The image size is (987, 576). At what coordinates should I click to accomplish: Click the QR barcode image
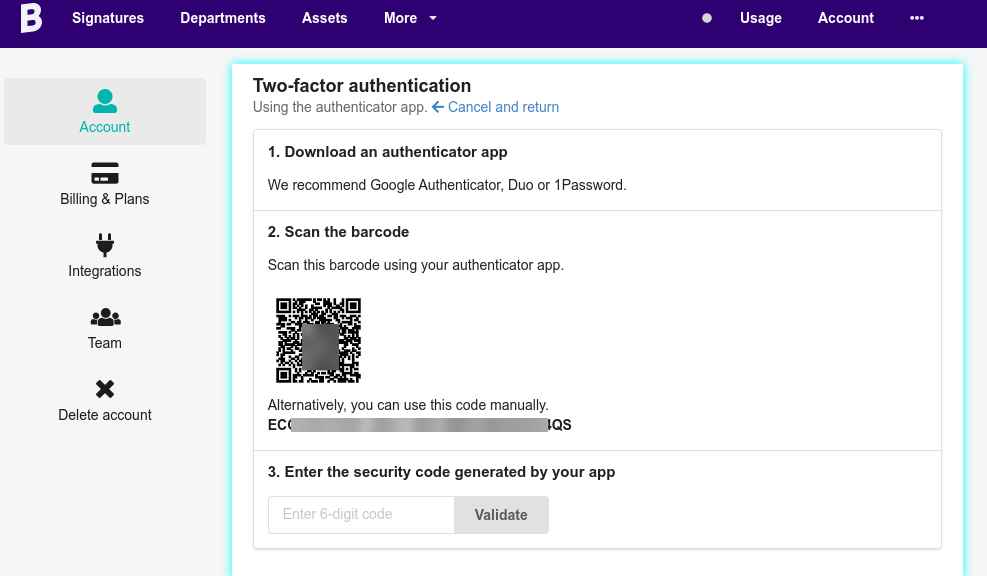click(x=319, y=341)
